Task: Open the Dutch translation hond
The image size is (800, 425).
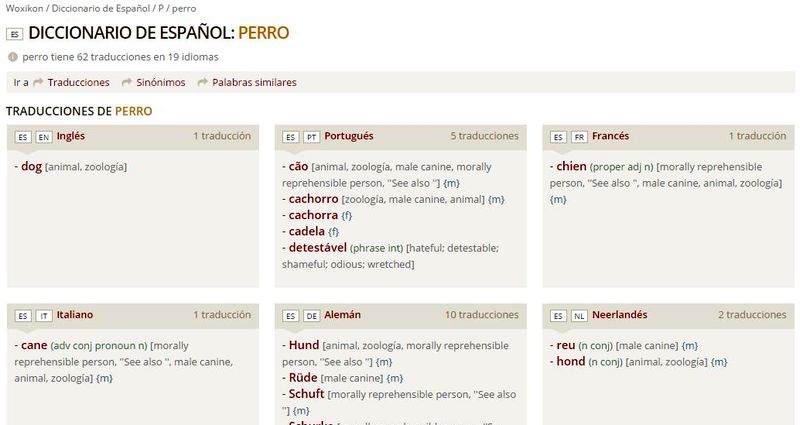Action: (571, 362)
